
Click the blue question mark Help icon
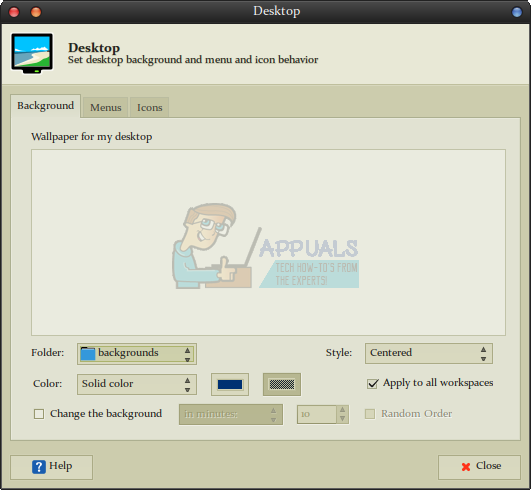click(x=39, y=467)
